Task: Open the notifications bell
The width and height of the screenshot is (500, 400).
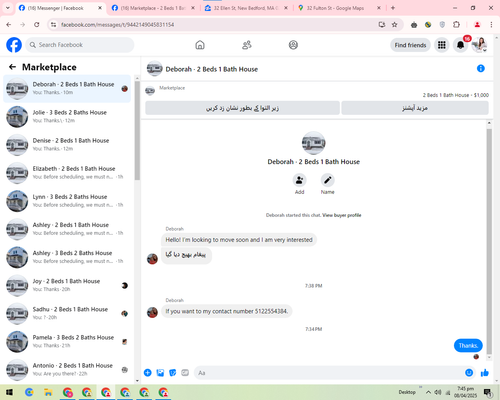Action: (x=460, y=45)
